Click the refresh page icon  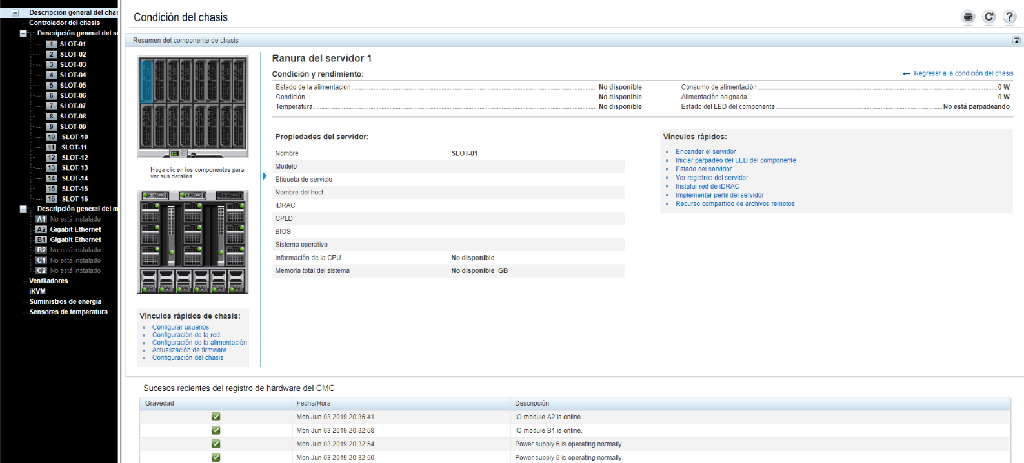coord(989,16)
